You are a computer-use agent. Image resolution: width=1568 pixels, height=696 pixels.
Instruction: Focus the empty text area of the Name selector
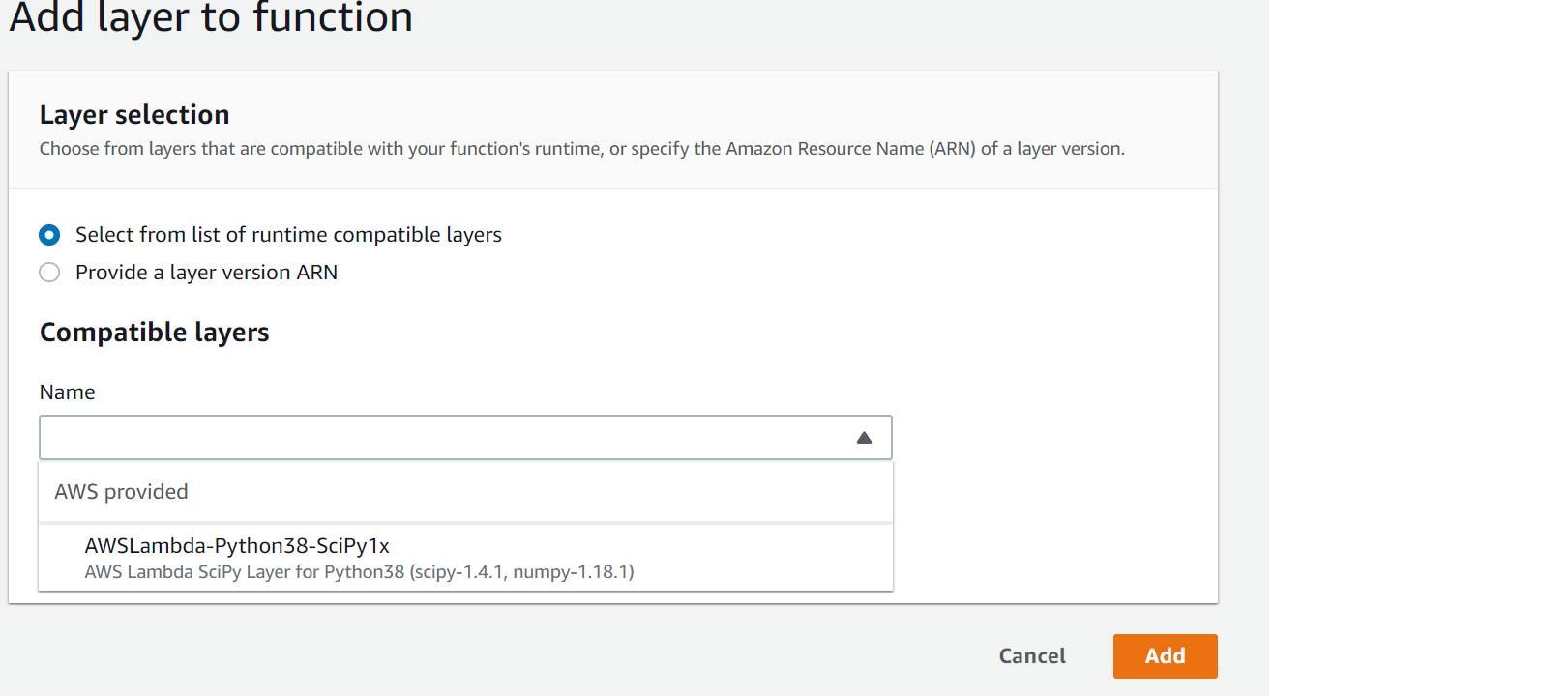[x=445, y=438]
